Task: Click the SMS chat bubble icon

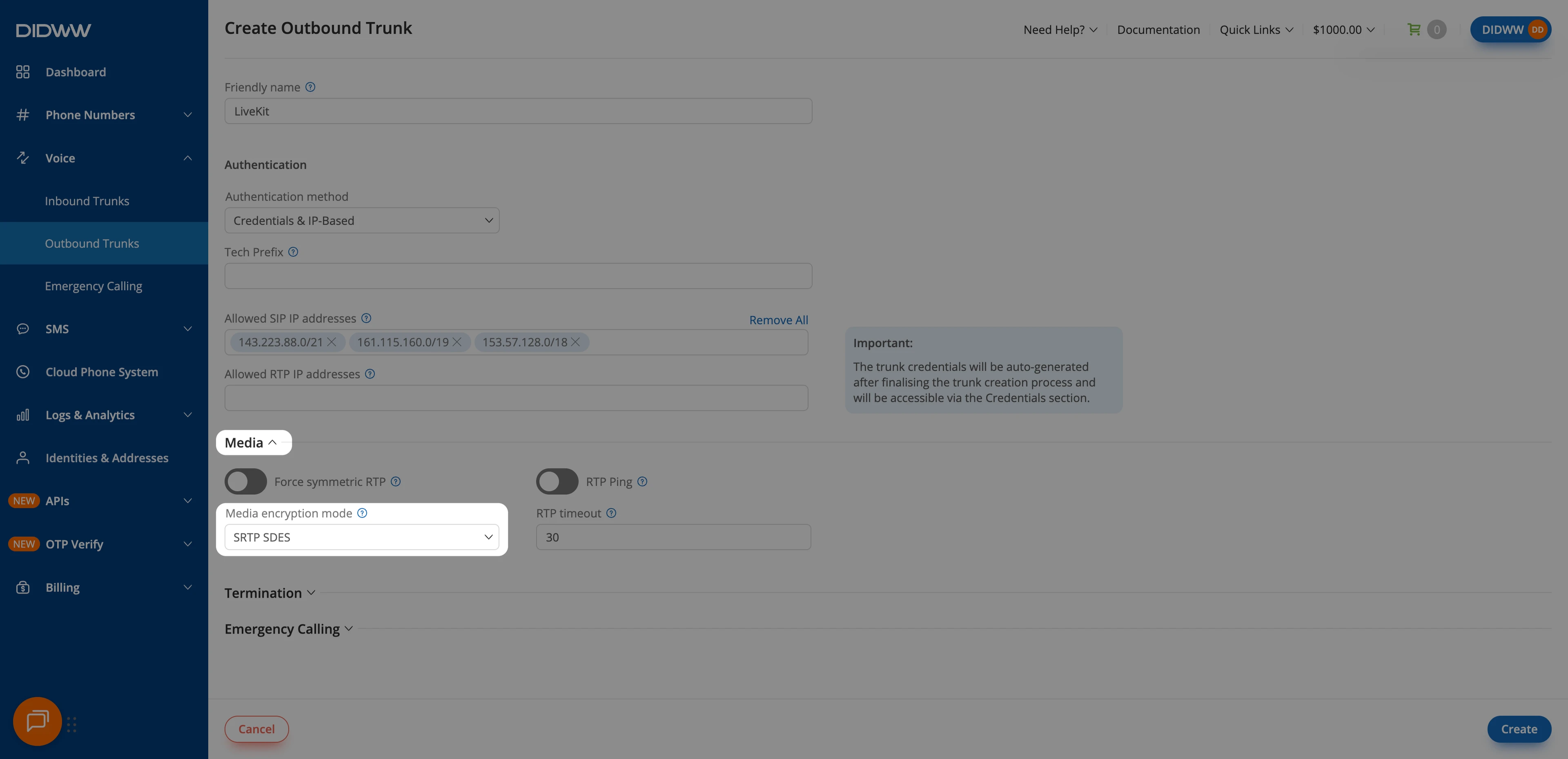Action: point(22,329)
